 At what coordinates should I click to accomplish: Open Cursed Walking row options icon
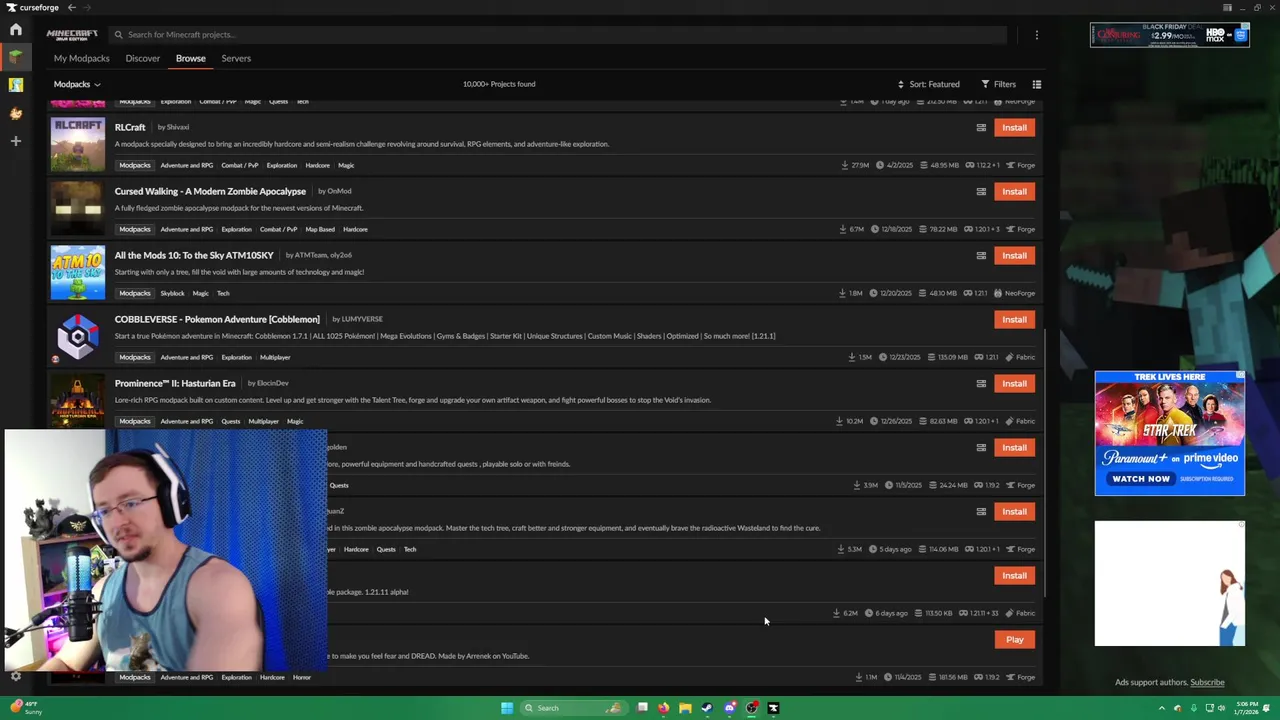[x=981, y=191]
